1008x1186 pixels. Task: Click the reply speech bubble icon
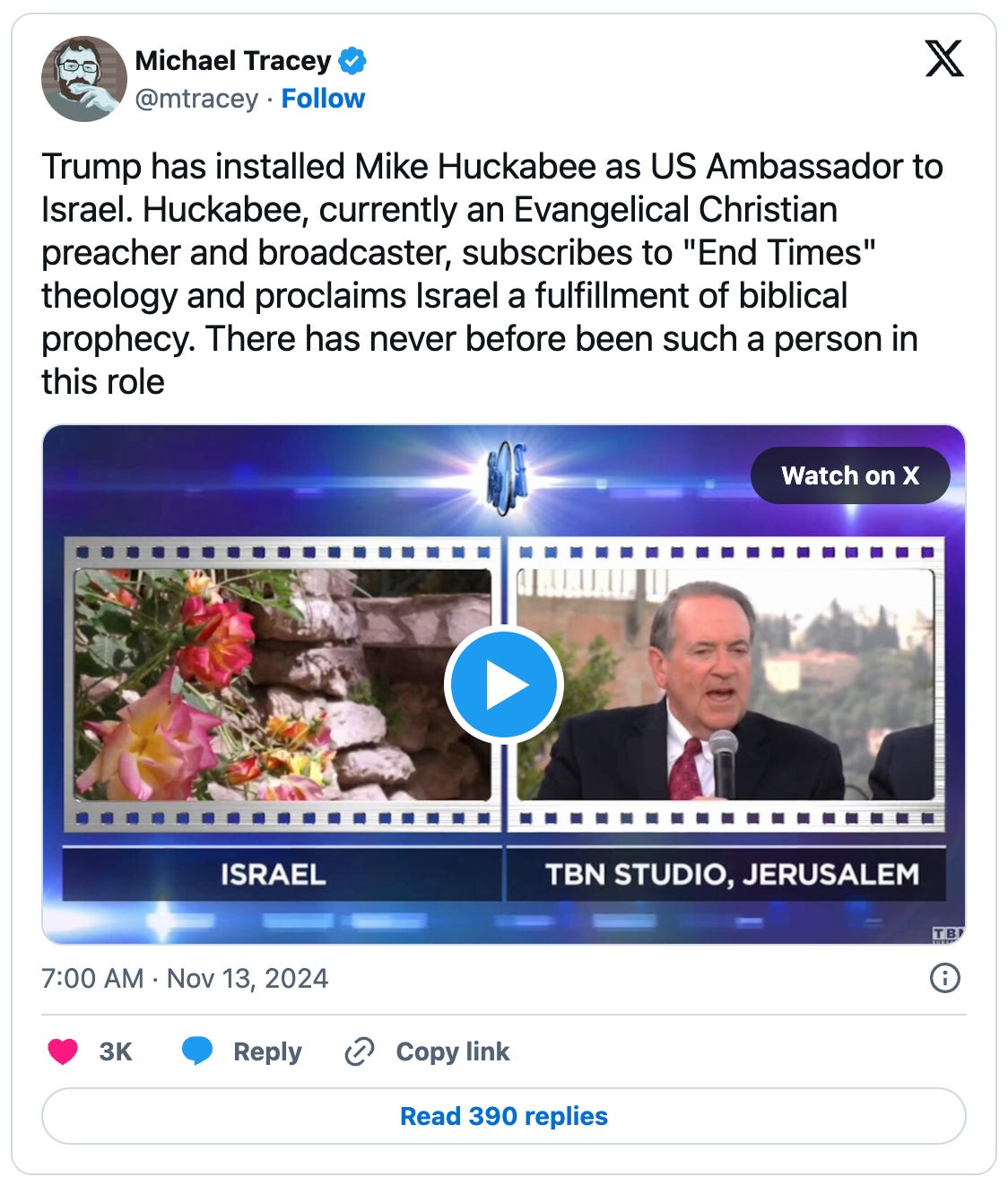(197, 1051)
